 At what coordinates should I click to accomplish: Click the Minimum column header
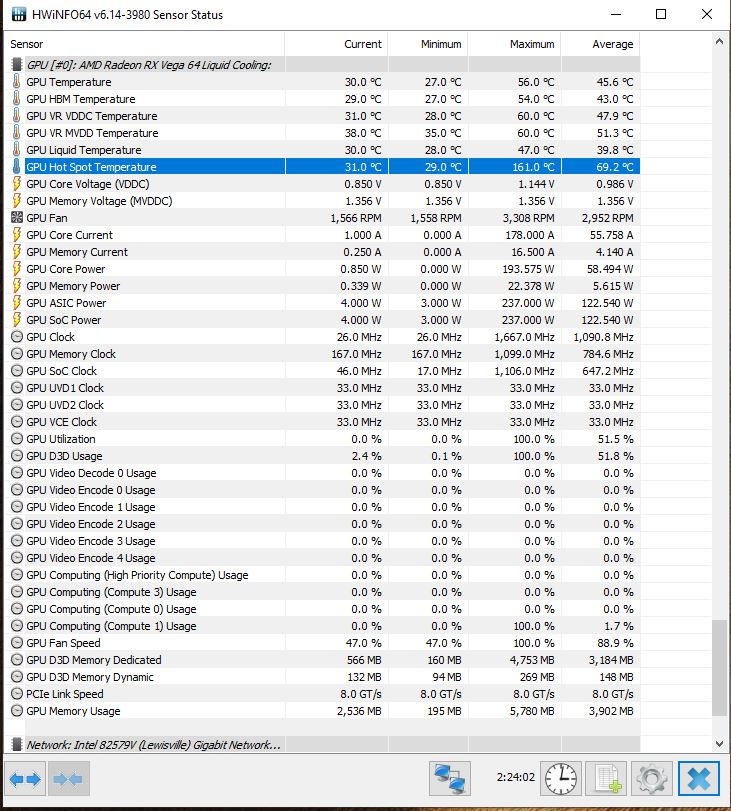(428, 44)
